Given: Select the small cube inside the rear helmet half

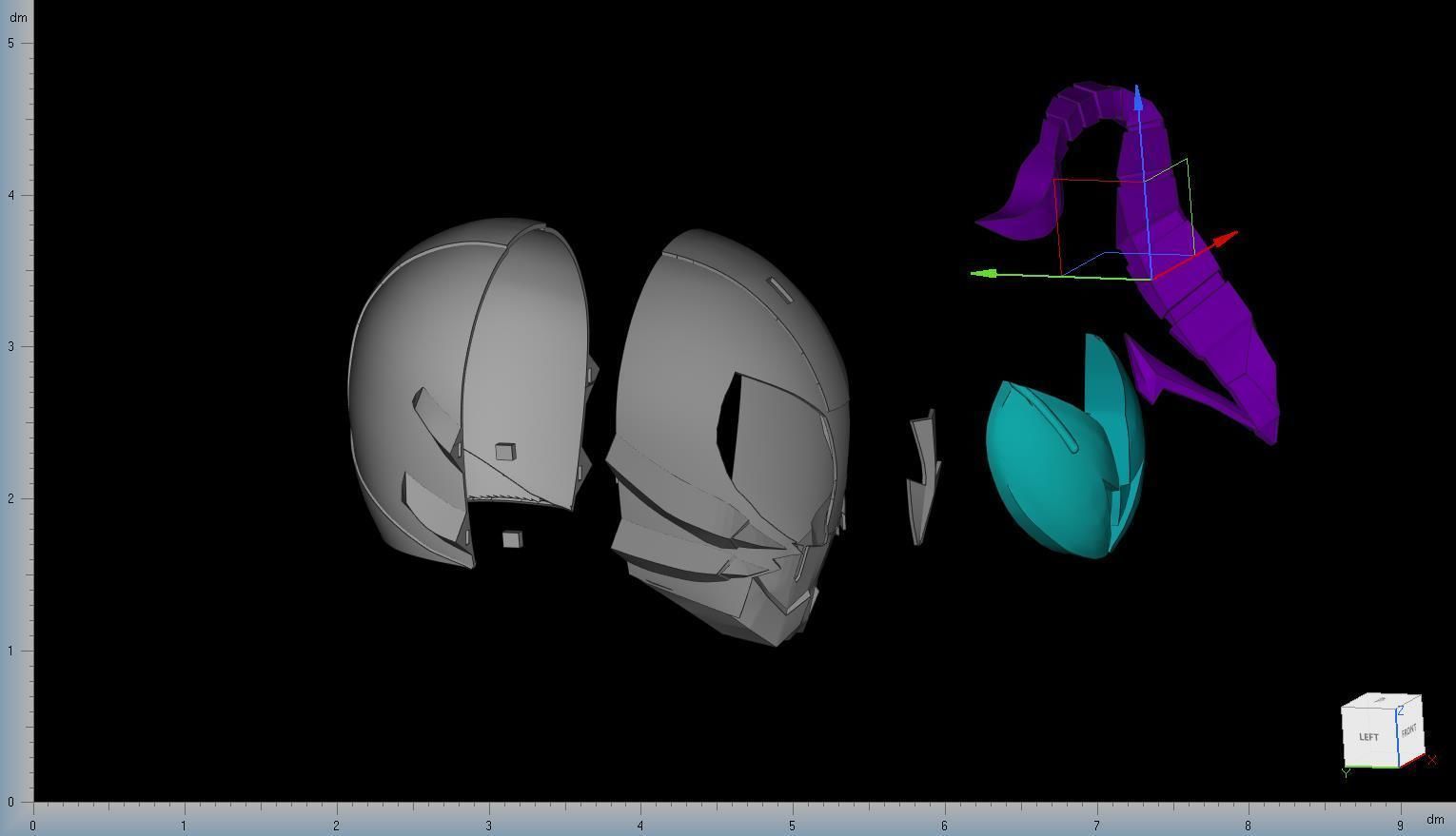Looking at the screenshot, I should pos(505,452).
